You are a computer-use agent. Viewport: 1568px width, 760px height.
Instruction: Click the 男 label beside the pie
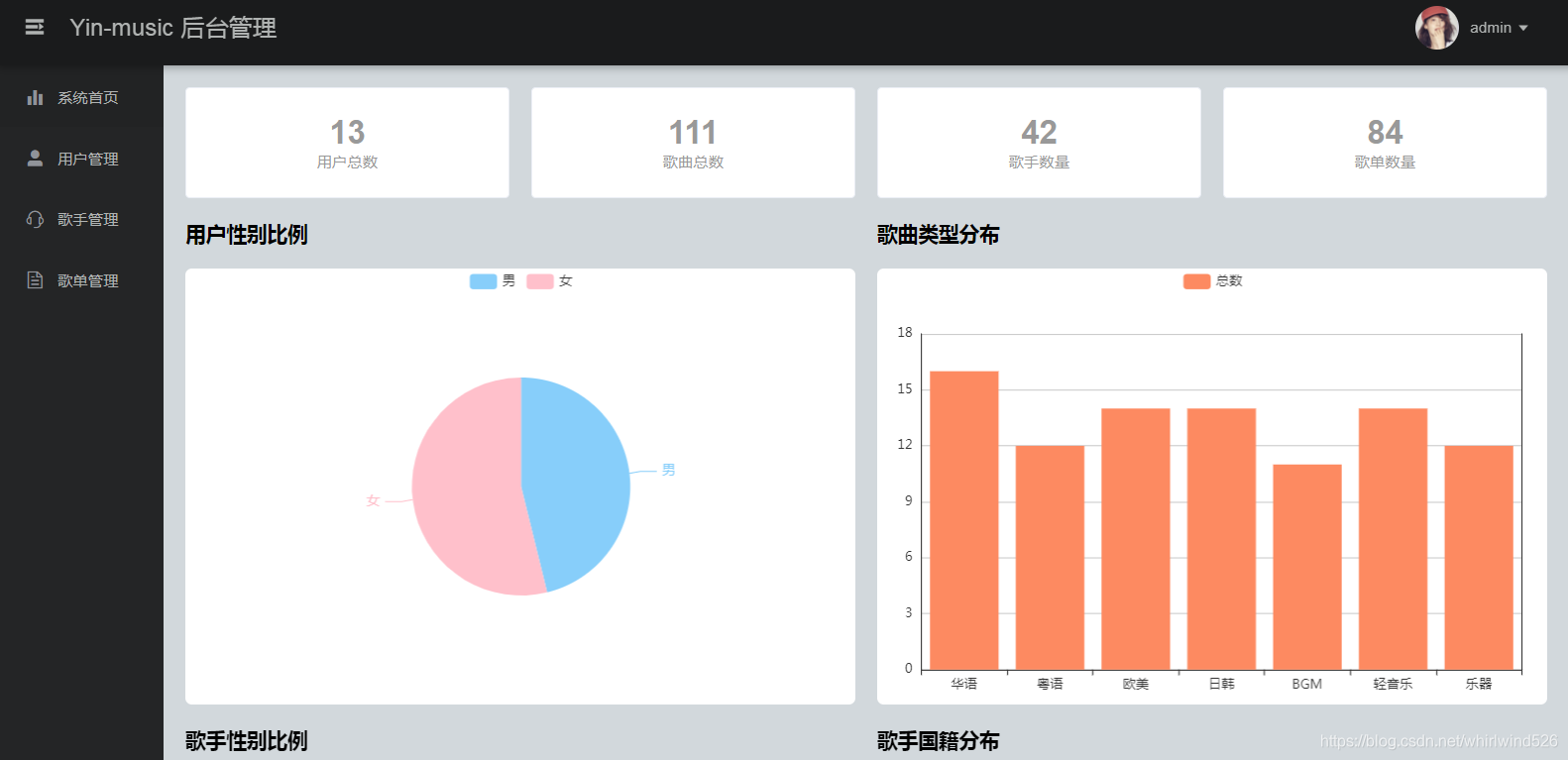click(669, 470)
